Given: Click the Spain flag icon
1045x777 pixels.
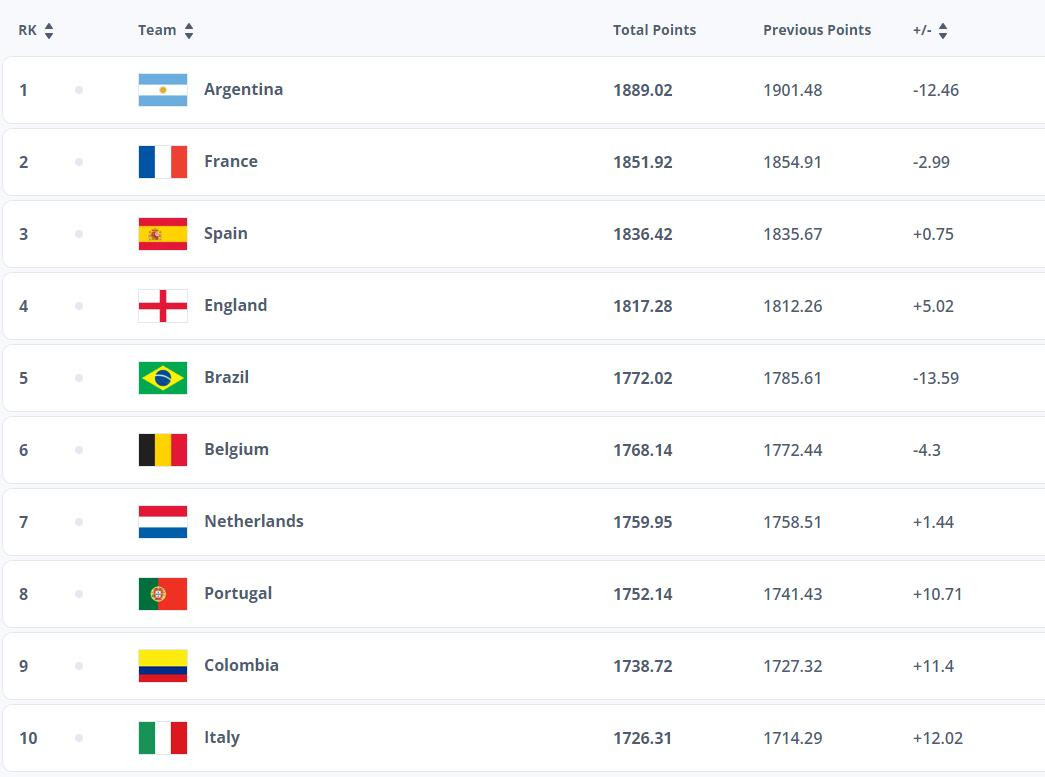Looking at the screenshot, I should pyautogui.click(x=163, y=234).
